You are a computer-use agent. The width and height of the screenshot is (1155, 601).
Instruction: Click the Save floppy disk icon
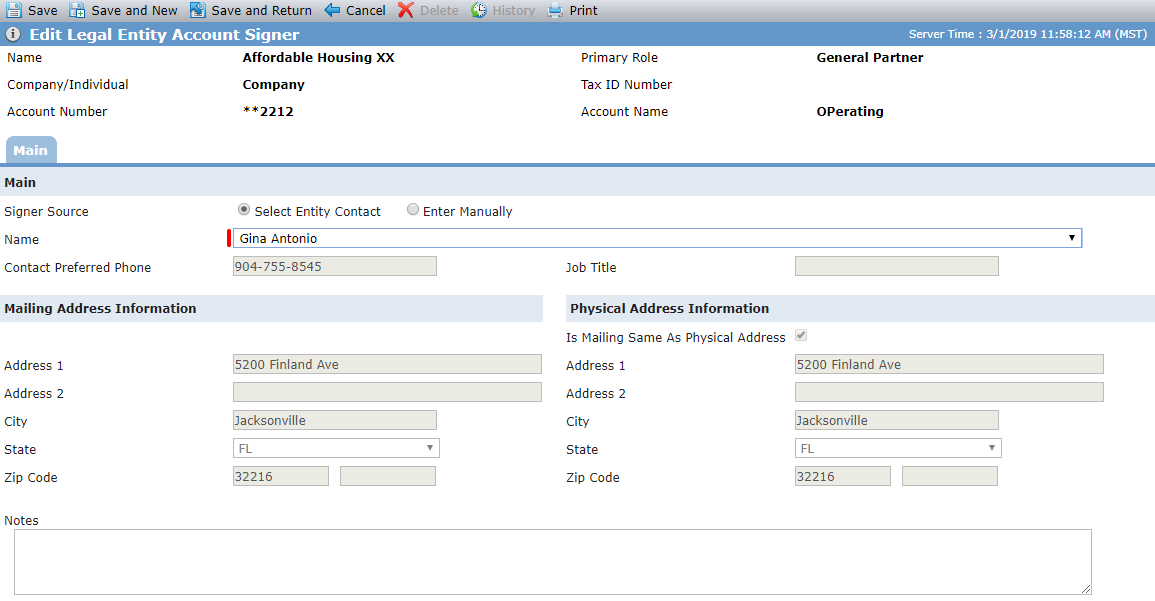(x=14, y=10)
